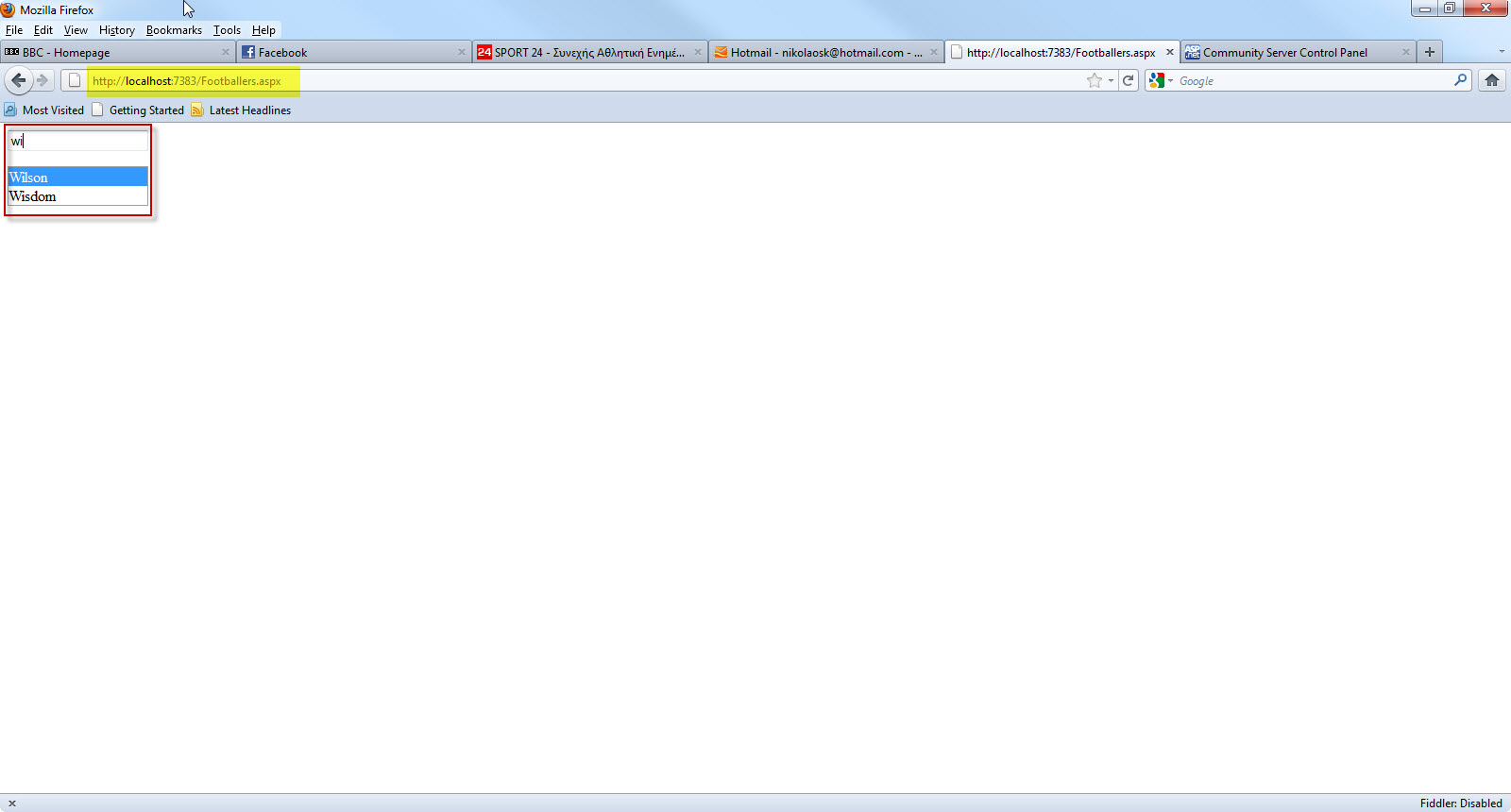The height and width of the screenshot is (812, 1511).
Task: Open the Tools menu
Action: coord(227,30)
